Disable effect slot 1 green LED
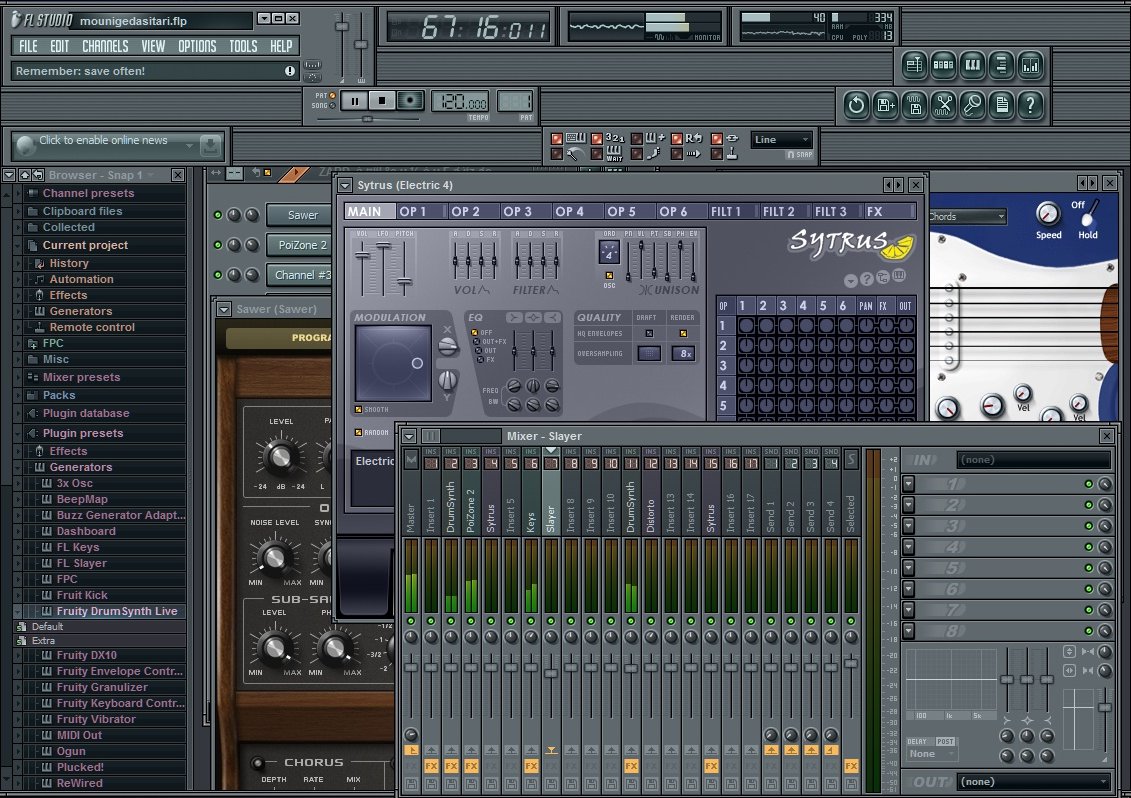The height and width of the screenshot is (798, 1131). click(1089, 484)
